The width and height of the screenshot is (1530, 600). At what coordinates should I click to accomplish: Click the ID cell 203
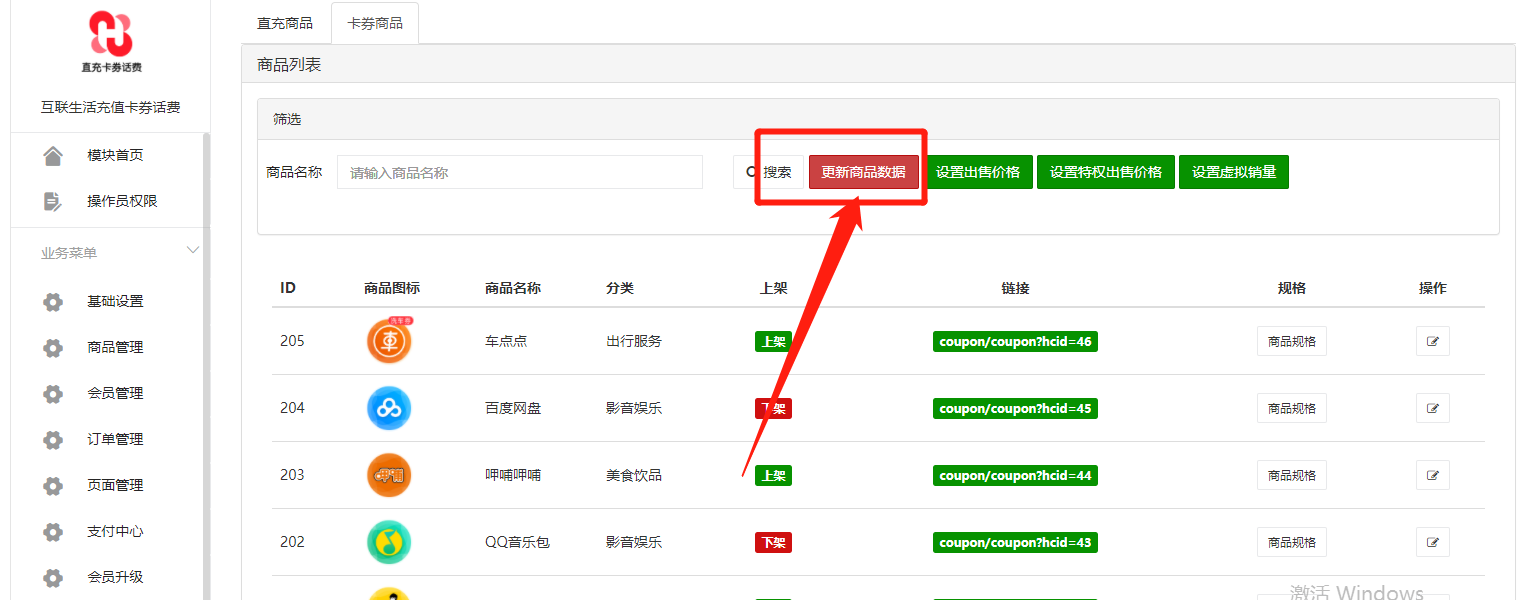pos(292,475)
